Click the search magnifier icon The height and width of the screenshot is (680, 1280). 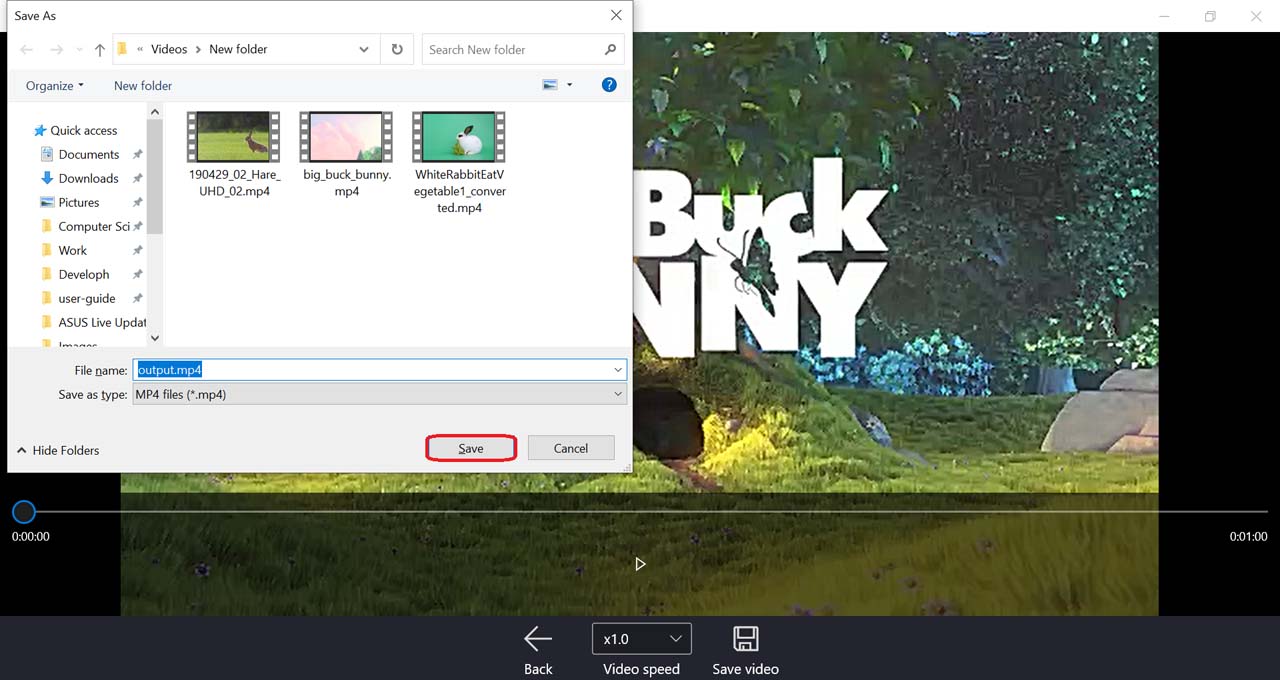tap(610, 49)
